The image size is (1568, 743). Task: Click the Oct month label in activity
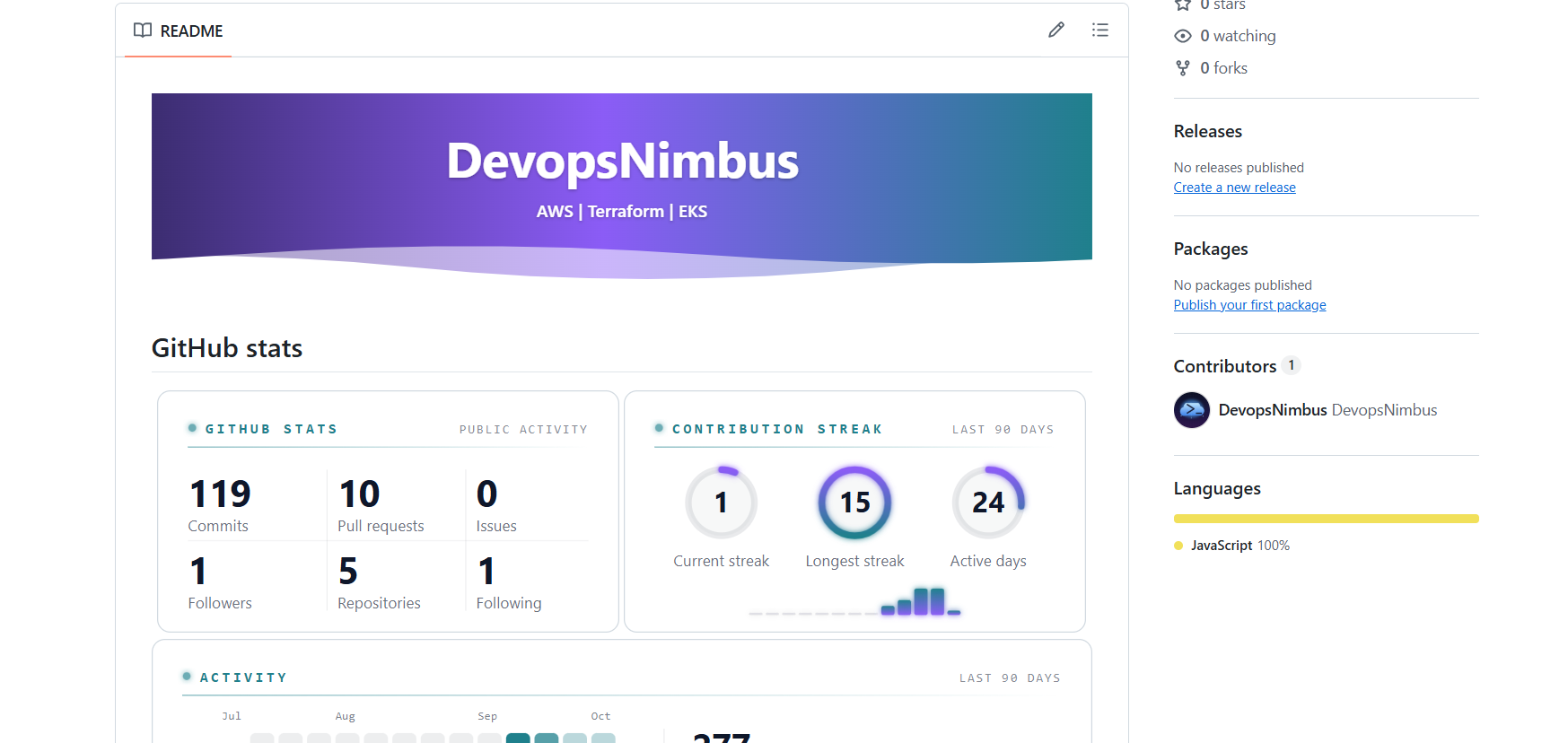tap(600, 716)
